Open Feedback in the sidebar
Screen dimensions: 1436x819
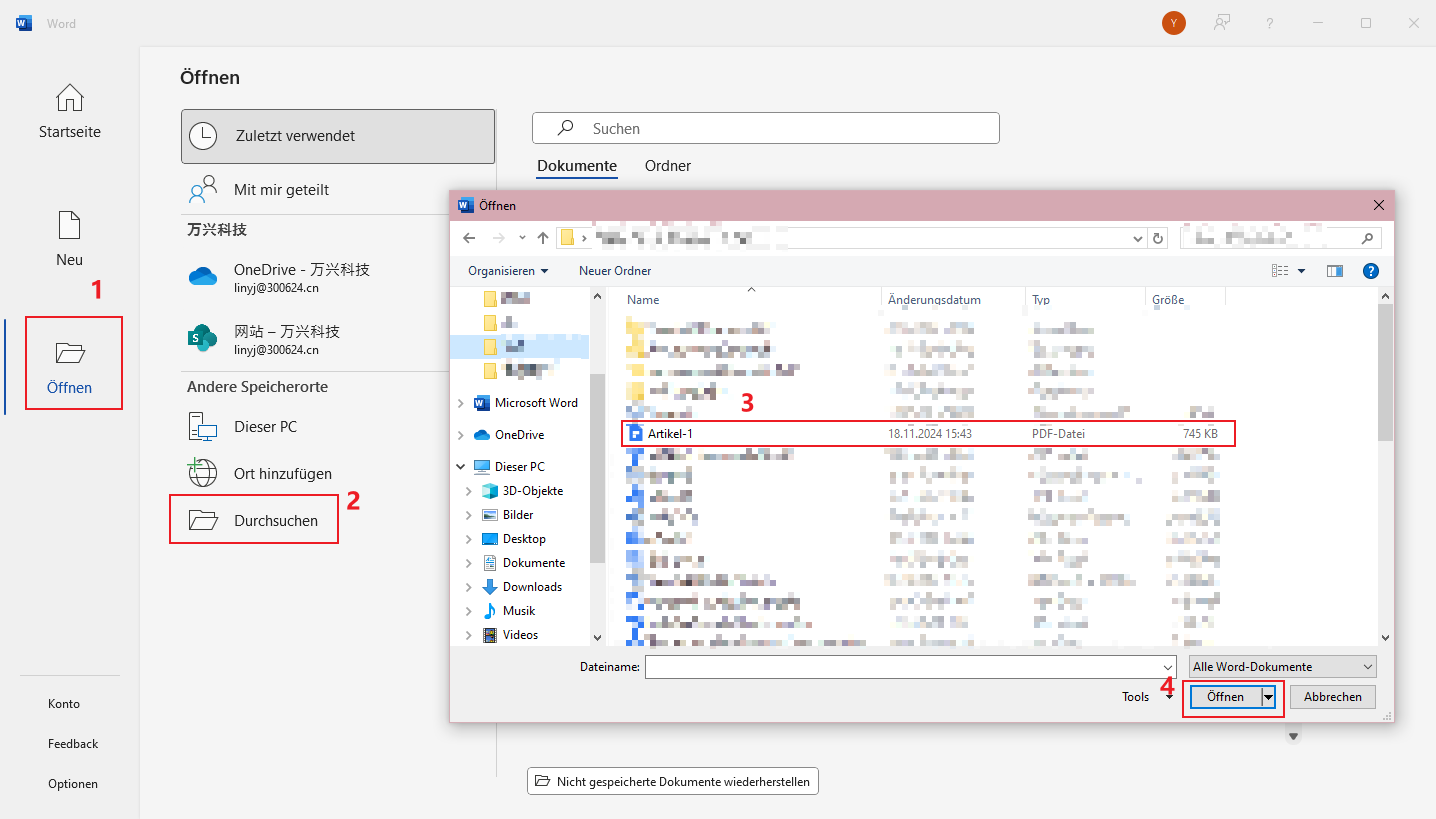pos(73,744)
